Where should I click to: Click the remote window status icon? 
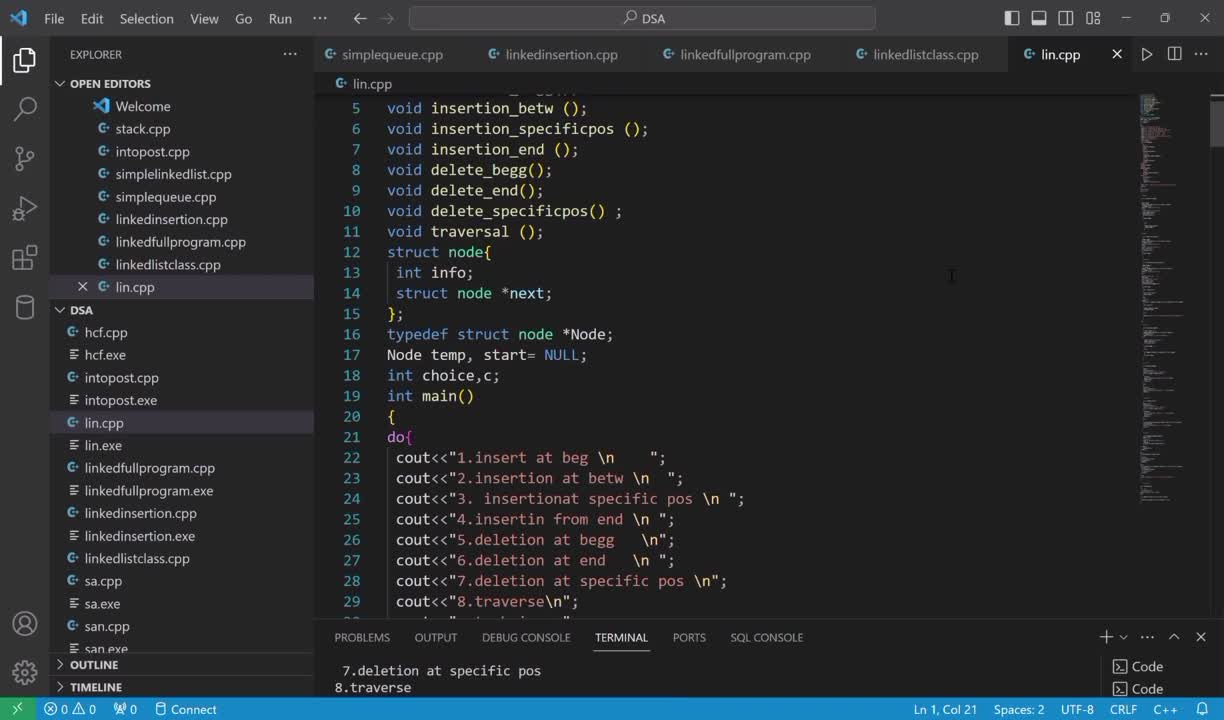click(17, 709)
